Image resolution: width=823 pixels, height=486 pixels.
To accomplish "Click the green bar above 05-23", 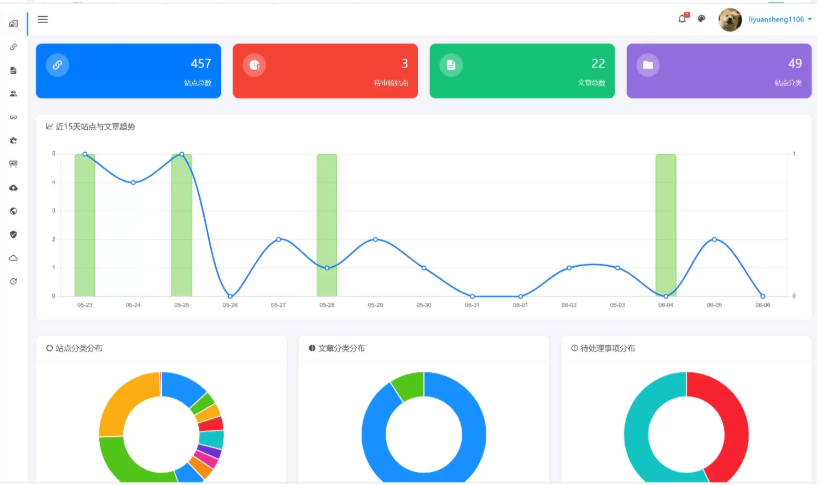I will tap(85, 225).
